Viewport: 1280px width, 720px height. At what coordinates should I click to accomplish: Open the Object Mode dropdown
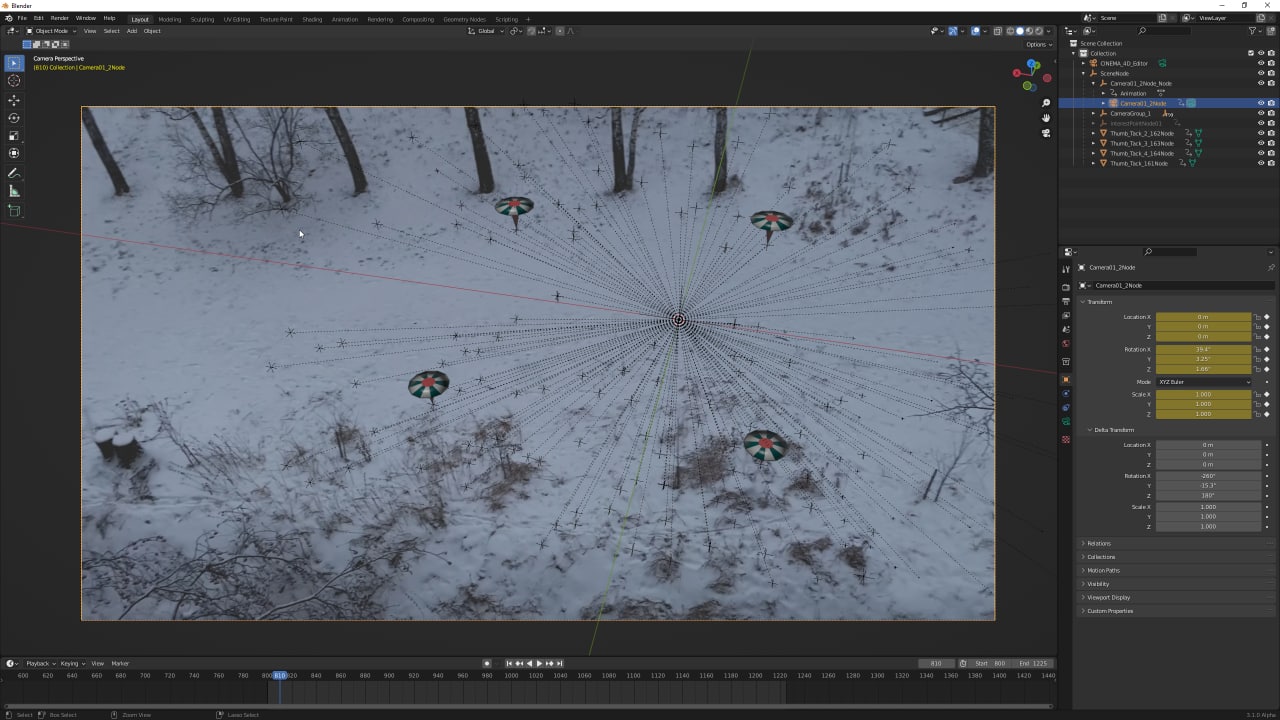(52, 31)
